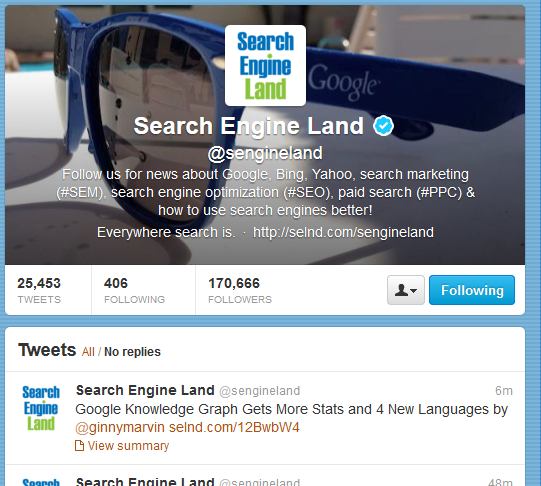Click the second tweet's avatar logo
The width and height of the screenshot is (541, 486).
[41, 482]
